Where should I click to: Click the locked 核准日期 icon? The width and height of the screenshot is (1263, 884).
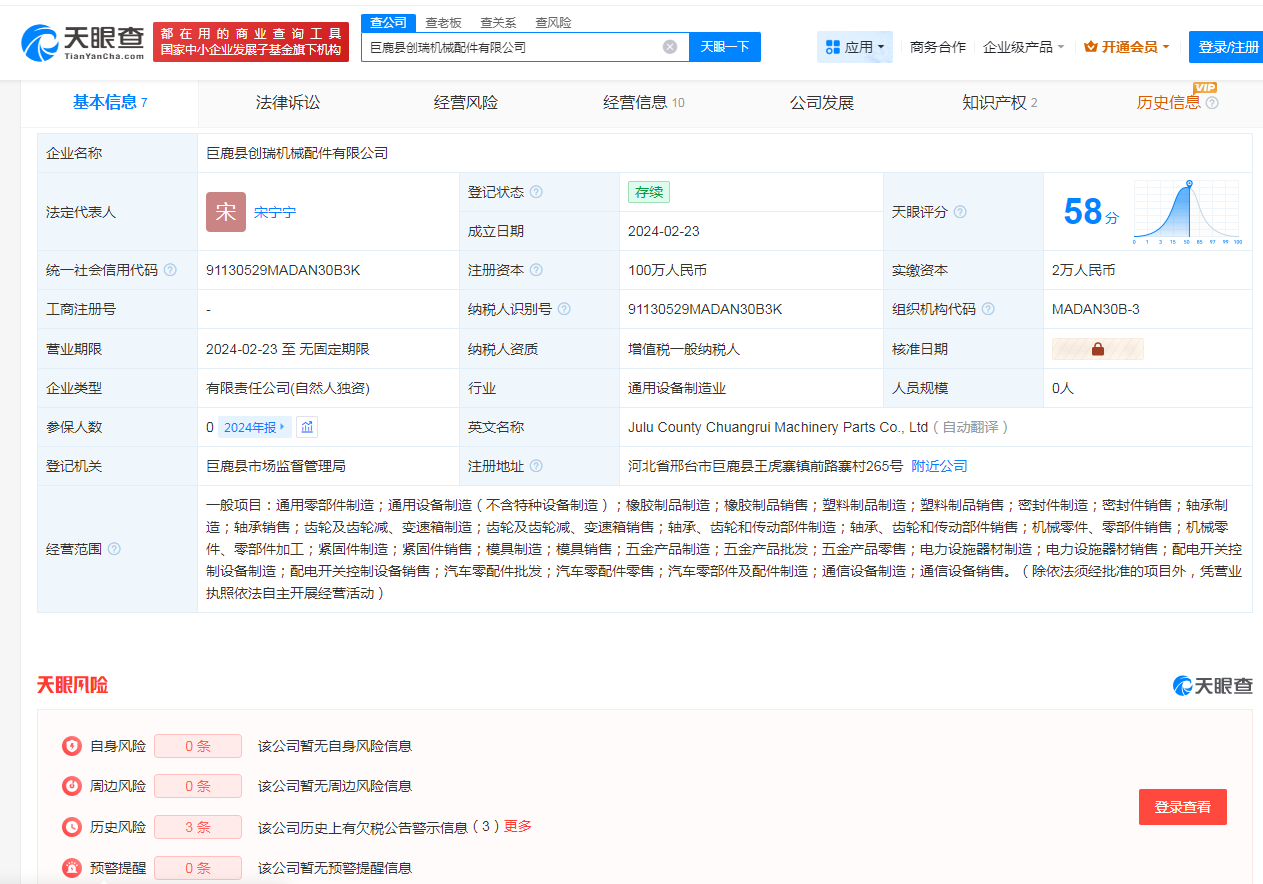(x=1097, y=349)
